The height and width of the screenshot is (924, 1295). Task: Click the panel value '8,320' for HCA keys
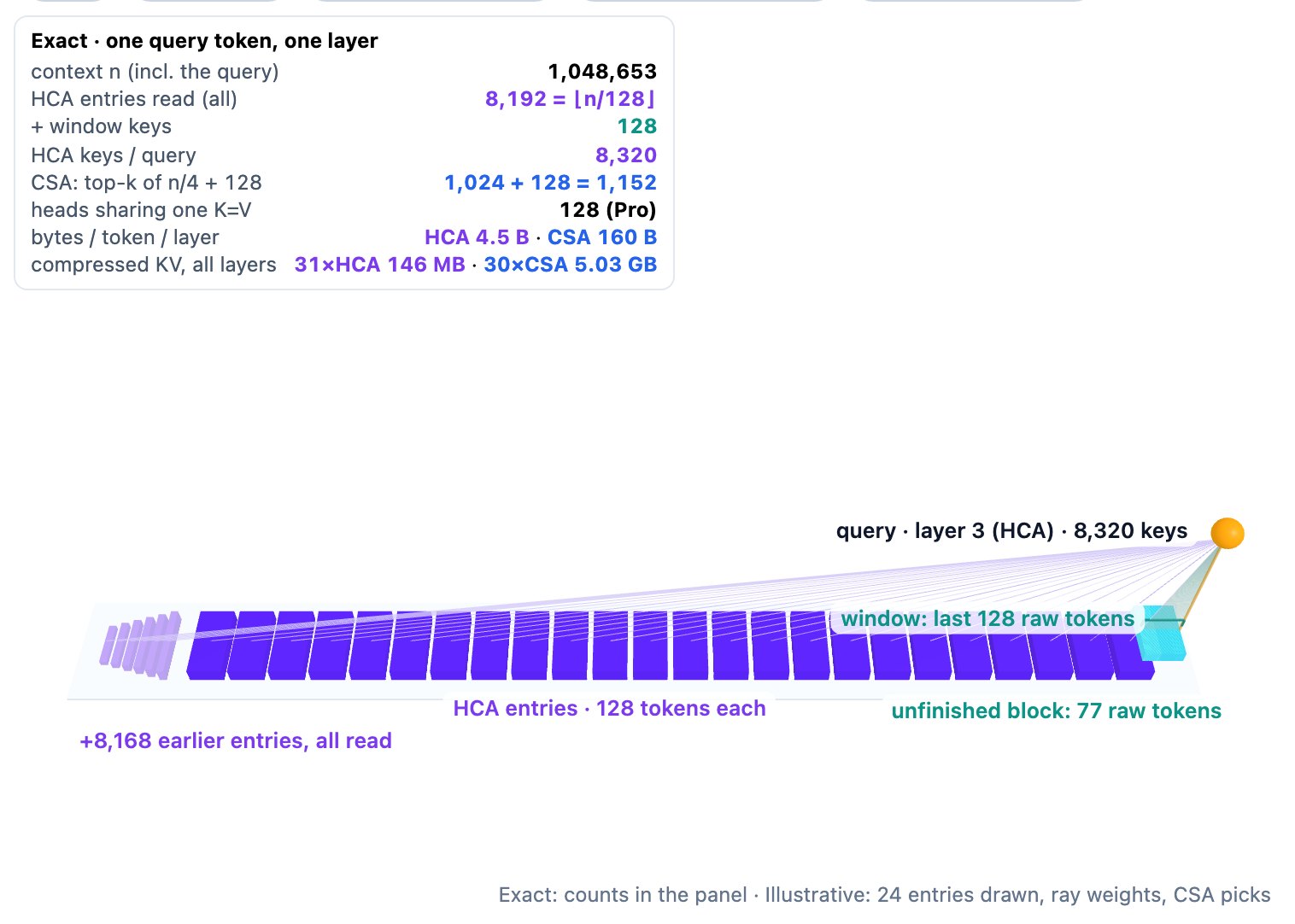tap(626, 155)
